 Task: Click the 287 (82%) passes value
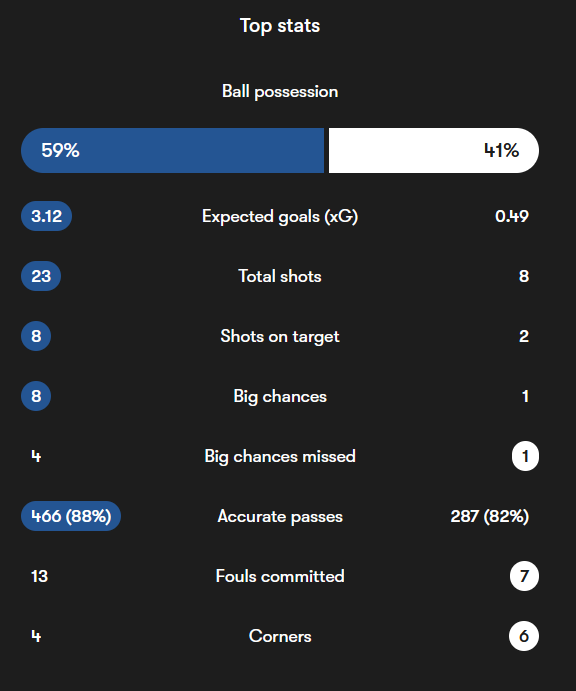click(490, 516)
